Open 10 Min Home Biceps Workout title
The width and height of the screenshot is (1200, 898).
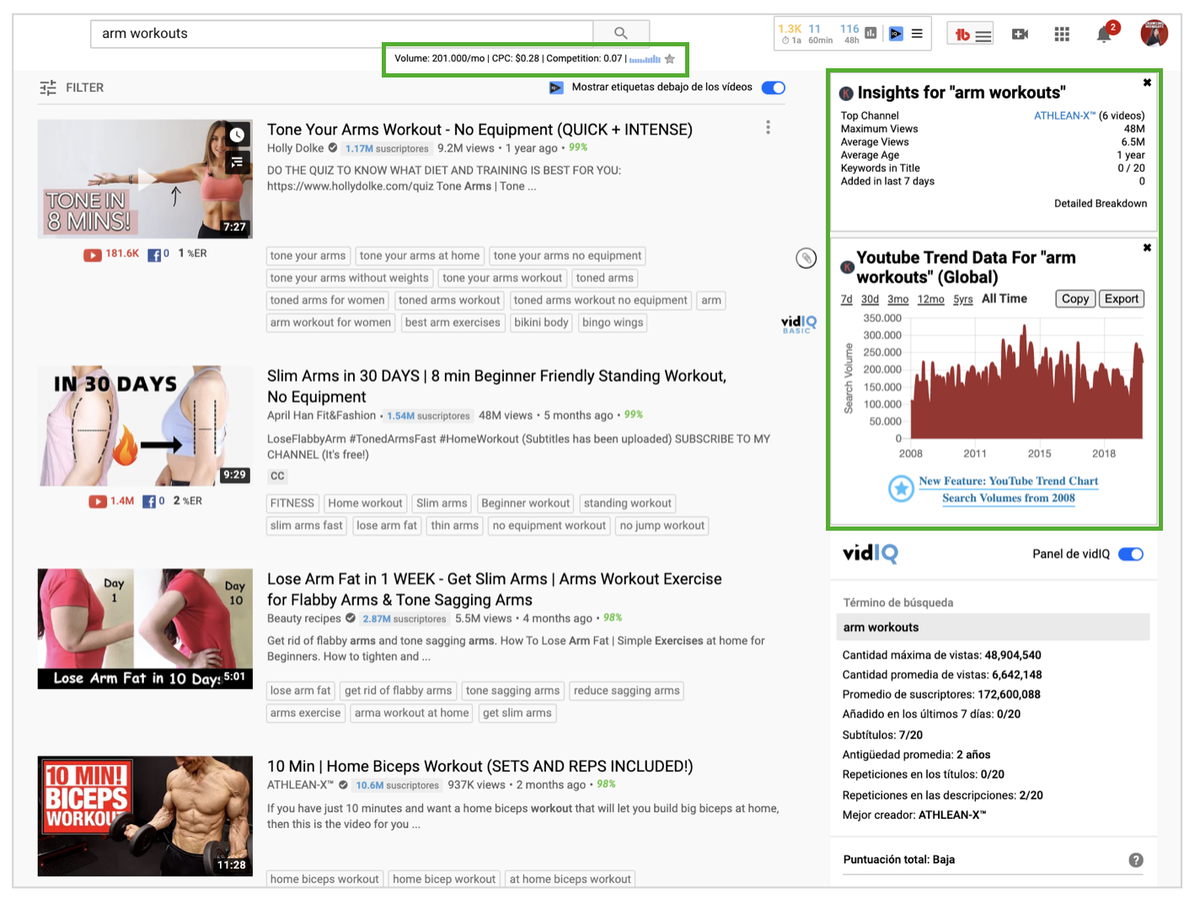(480, 766)
